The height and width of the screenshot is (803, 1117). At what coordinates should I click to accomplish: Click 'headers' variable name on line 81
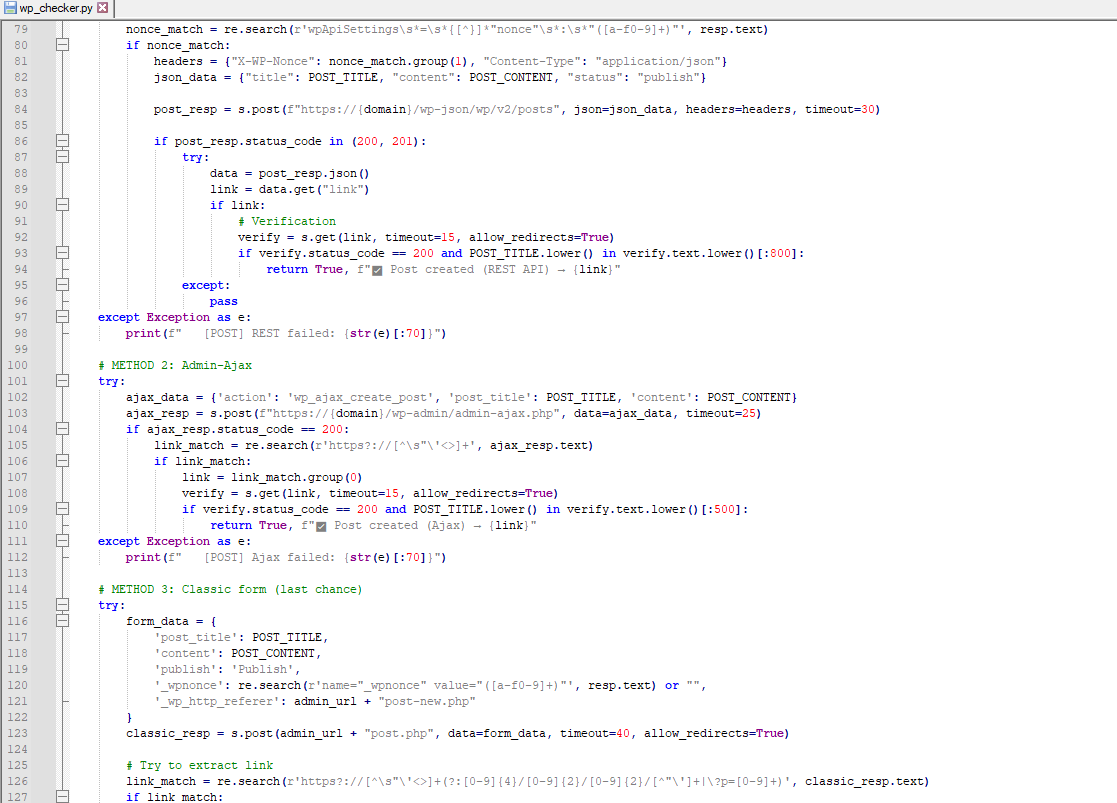[178, 61]
